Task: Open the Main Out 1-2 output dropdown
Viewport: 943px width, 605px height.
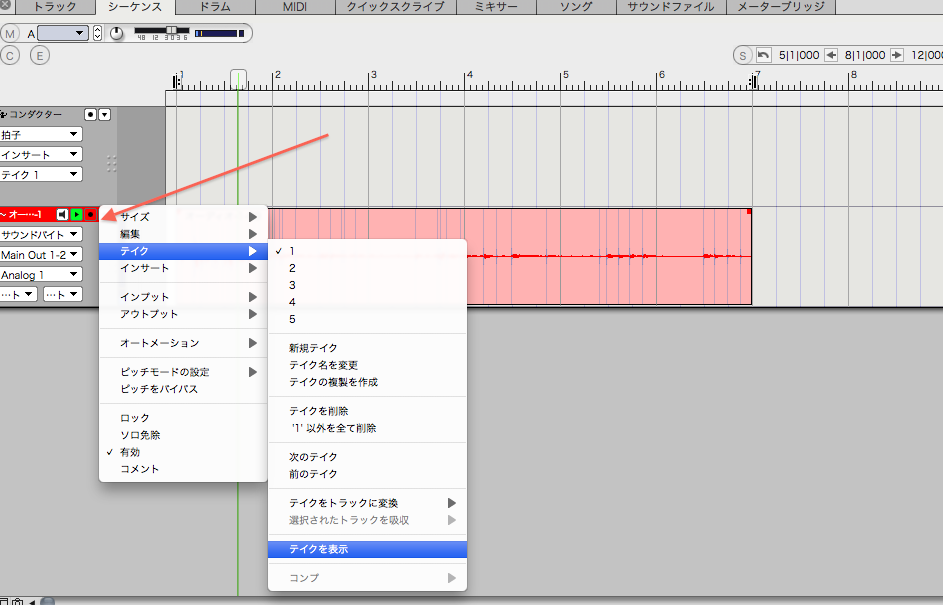Action: click(x=41, y=254)
